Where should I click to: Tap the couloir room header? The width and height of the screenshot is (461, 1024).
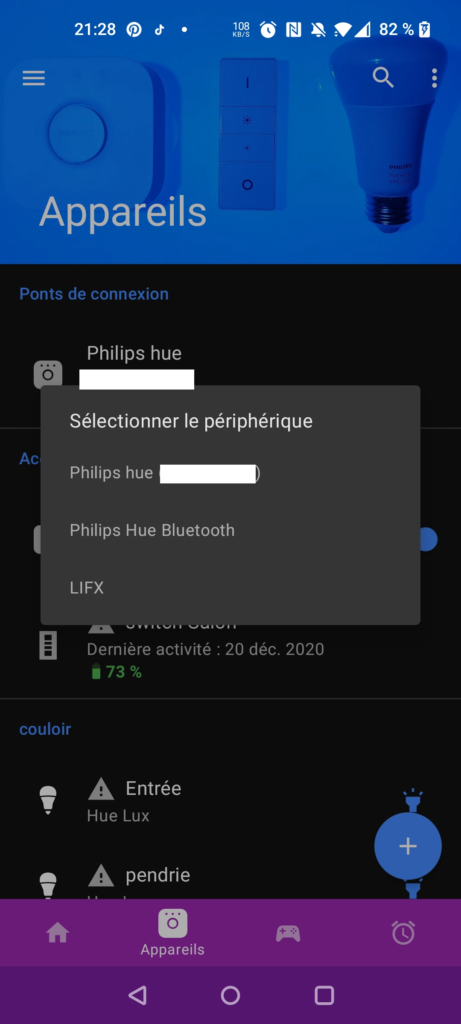[x=45, y=729]
